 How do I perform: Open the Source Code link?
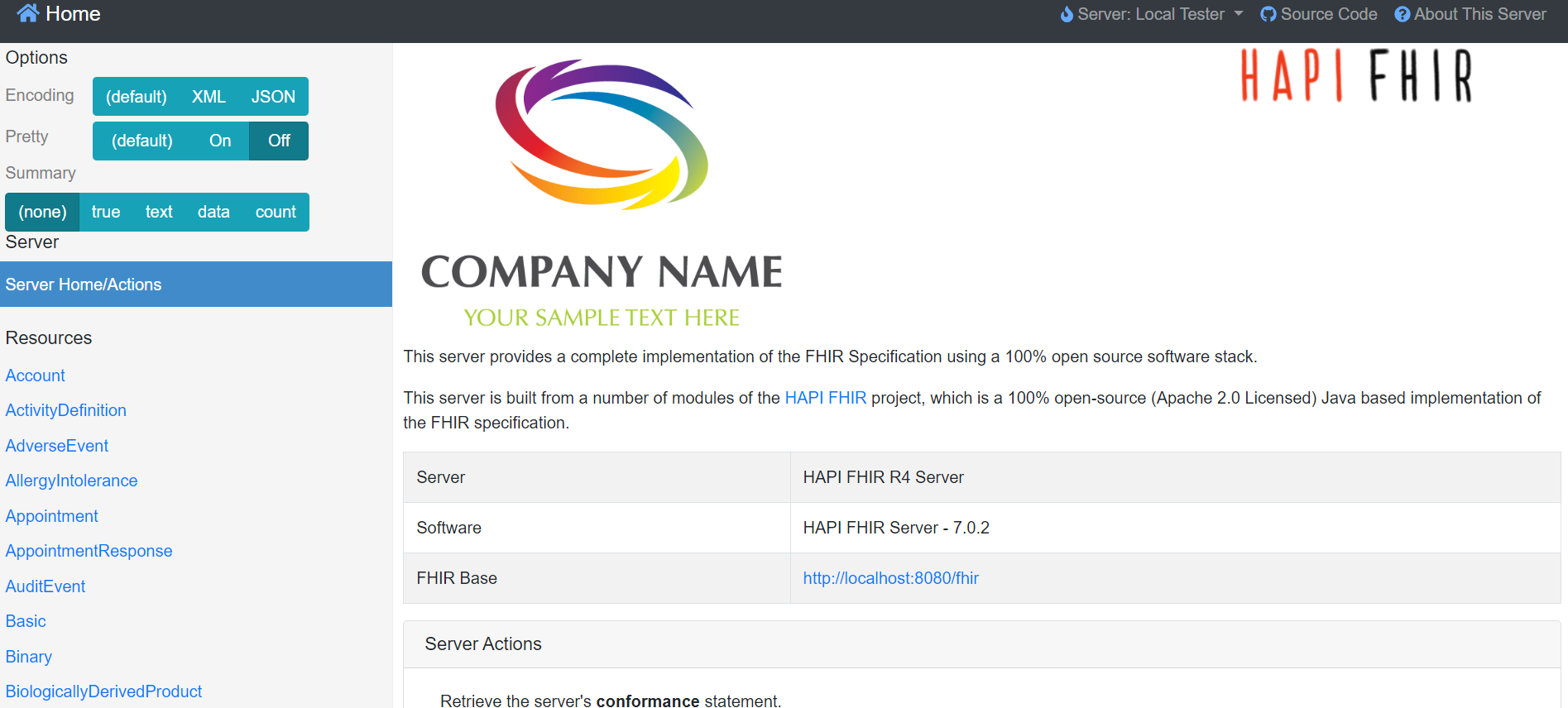tap(1319, 14)
